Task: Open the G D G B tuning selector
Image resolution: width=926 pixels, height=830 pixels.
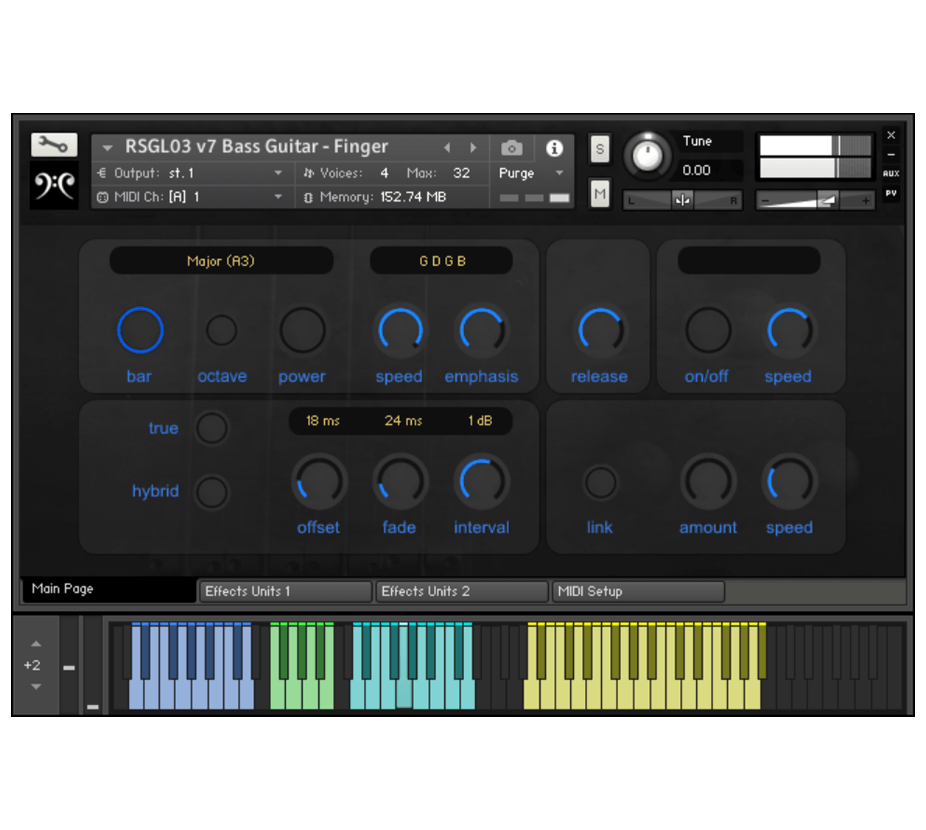Action: click(x=442, y=261)
